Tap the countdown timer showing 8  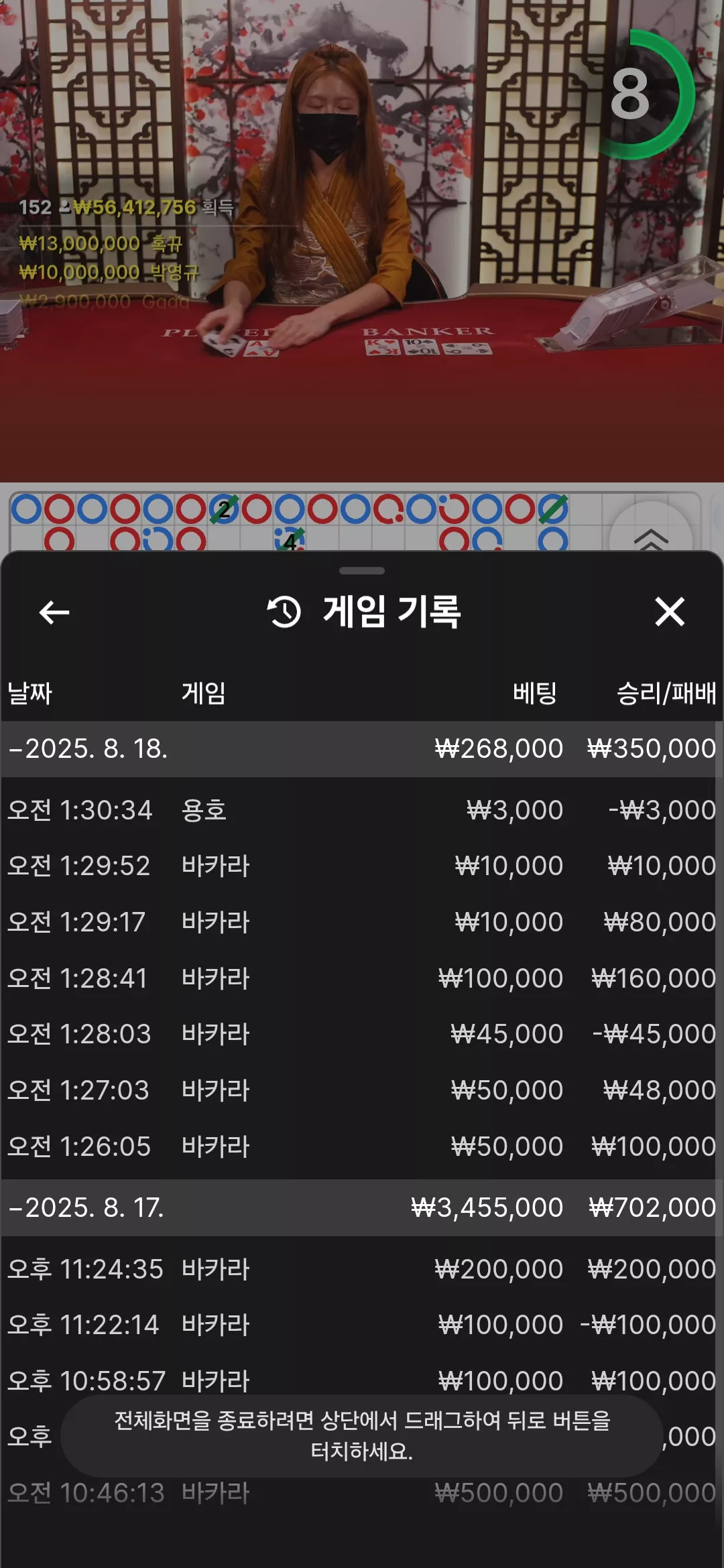630,94
